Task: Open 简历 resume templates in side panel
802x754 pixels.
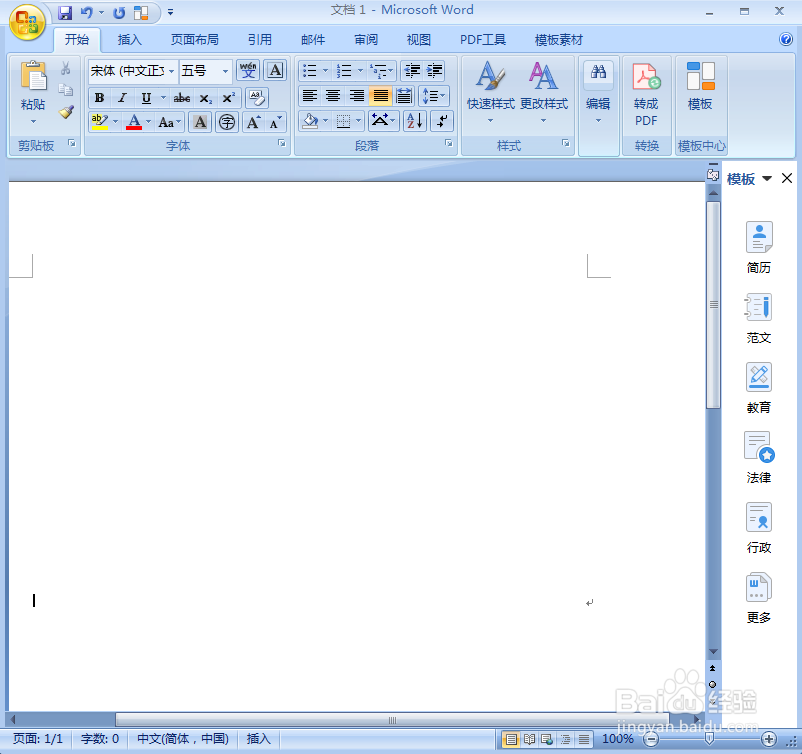Action: point(759,248)
